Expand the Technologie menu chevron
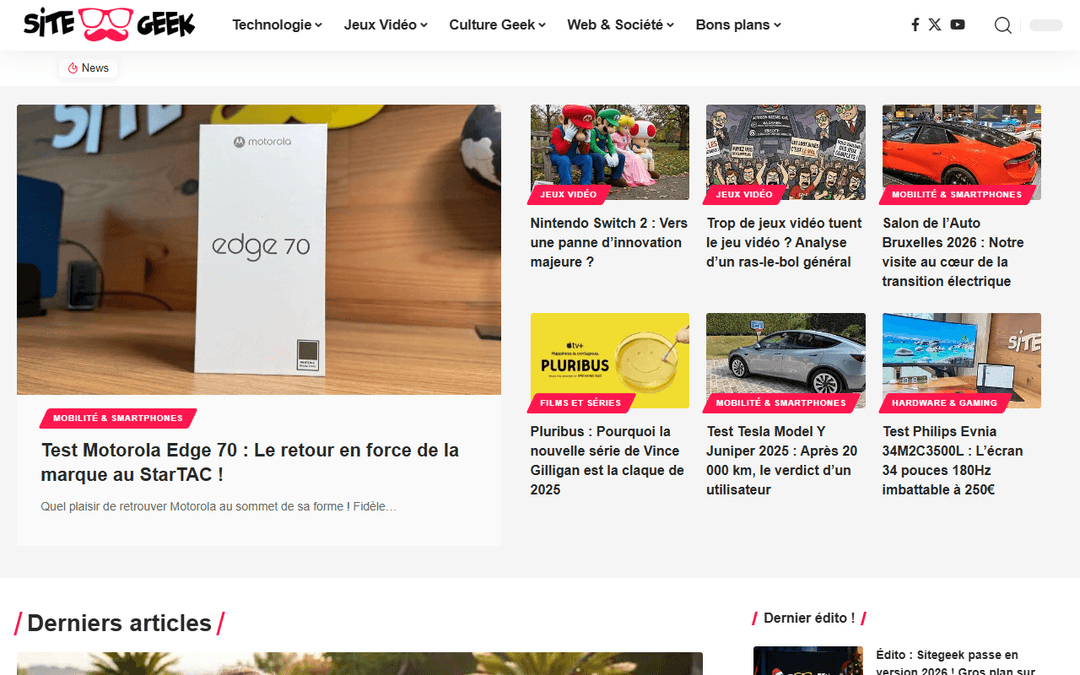 (x=318, y=25)
